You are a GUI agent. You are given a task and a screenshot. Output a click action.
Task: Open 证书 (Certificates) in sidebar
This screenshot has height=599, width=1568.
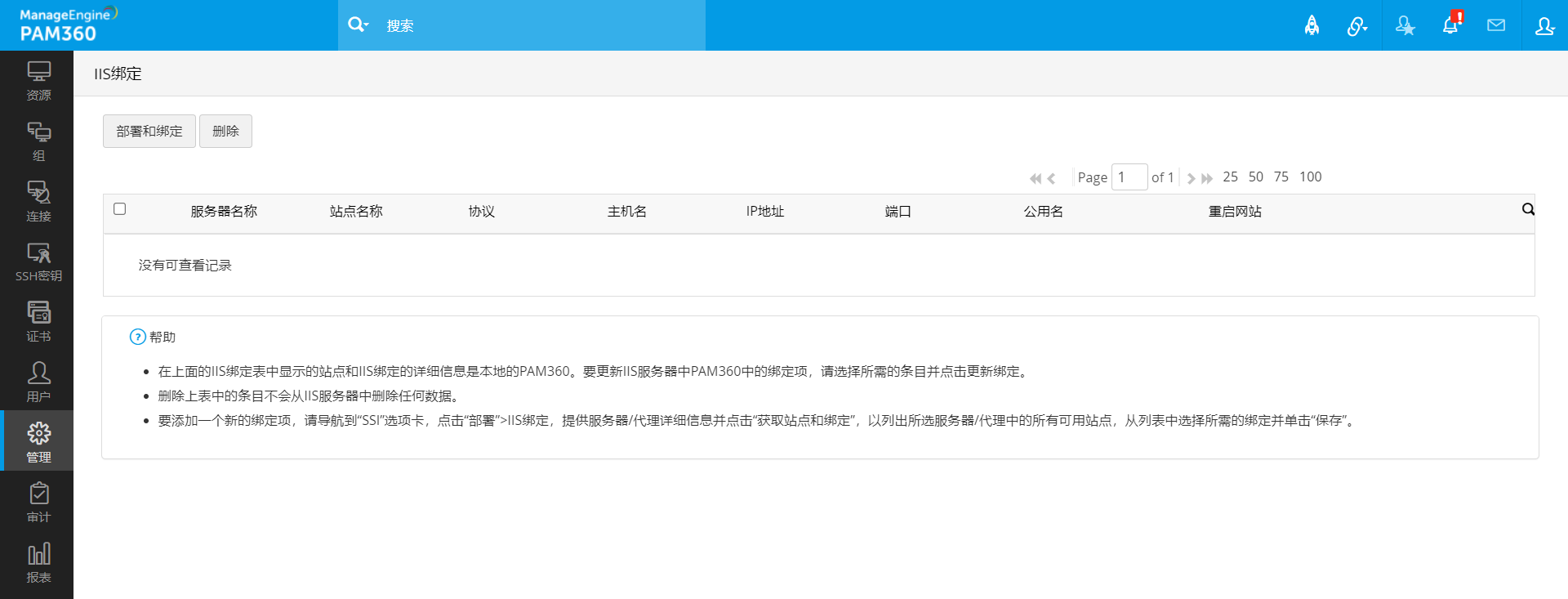[x=38, y=322]
